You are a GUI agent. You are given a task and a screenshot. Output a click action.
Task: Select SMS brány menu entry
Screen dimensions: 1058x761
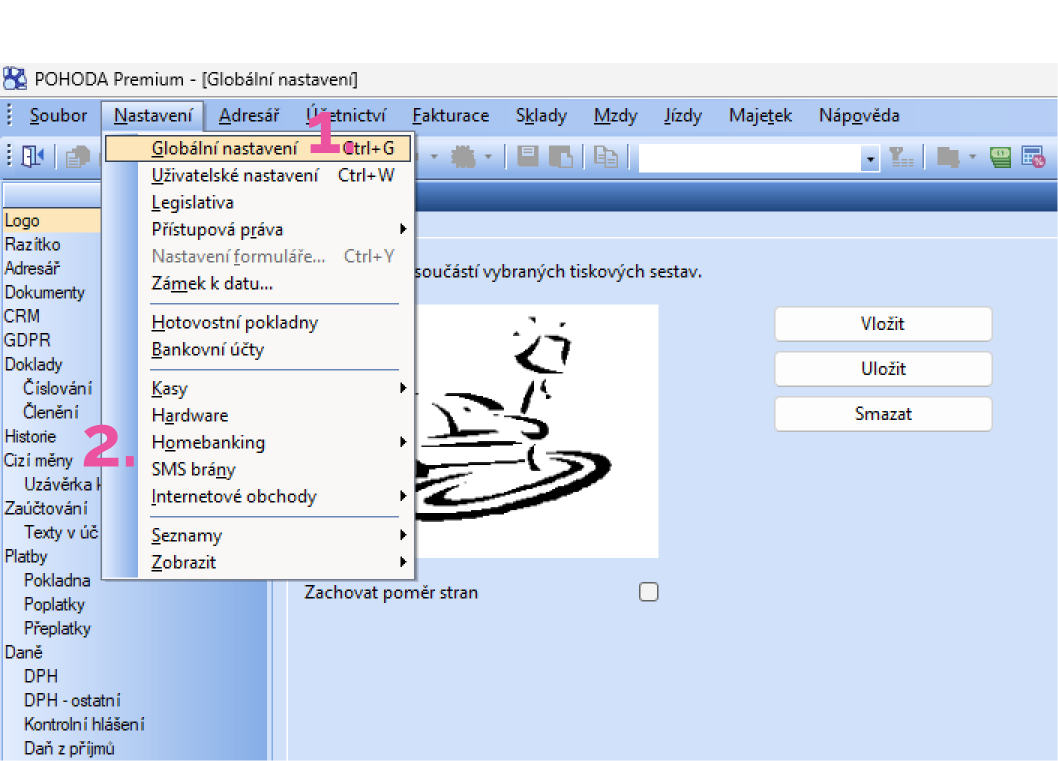(x=258, y=469)
